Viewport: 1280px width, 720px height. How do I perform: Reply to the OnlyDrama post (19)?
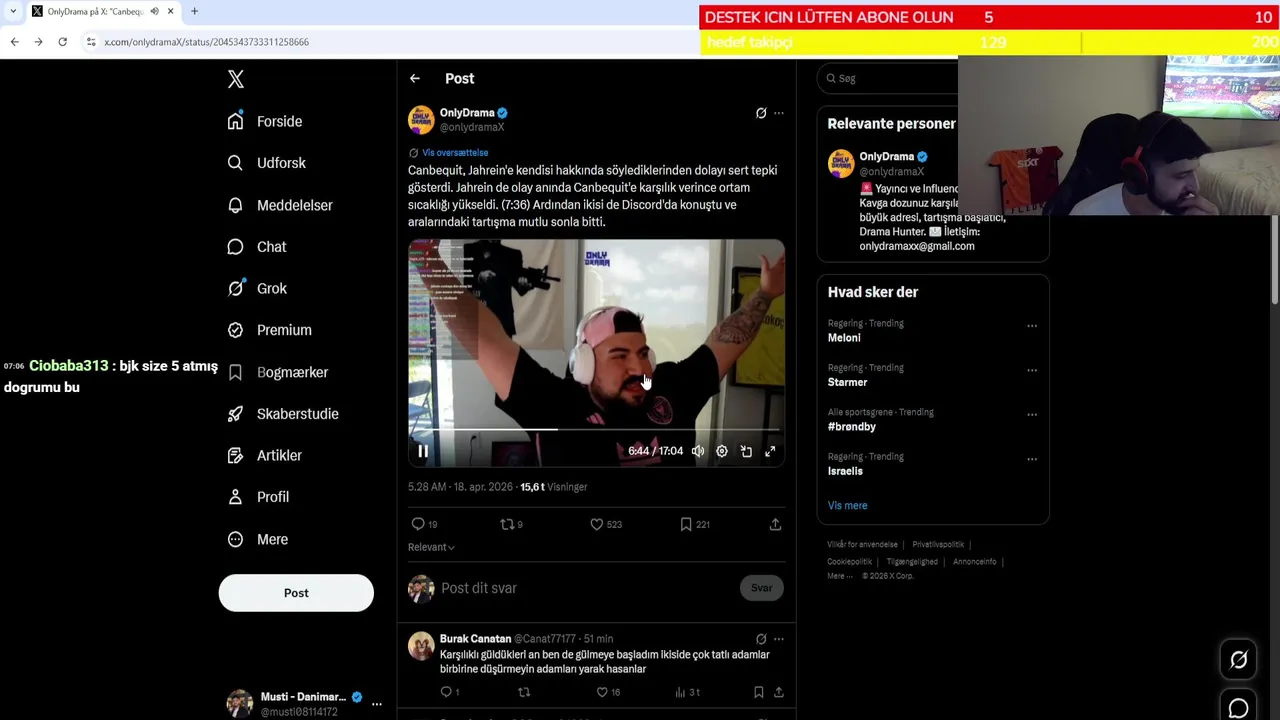425,524
